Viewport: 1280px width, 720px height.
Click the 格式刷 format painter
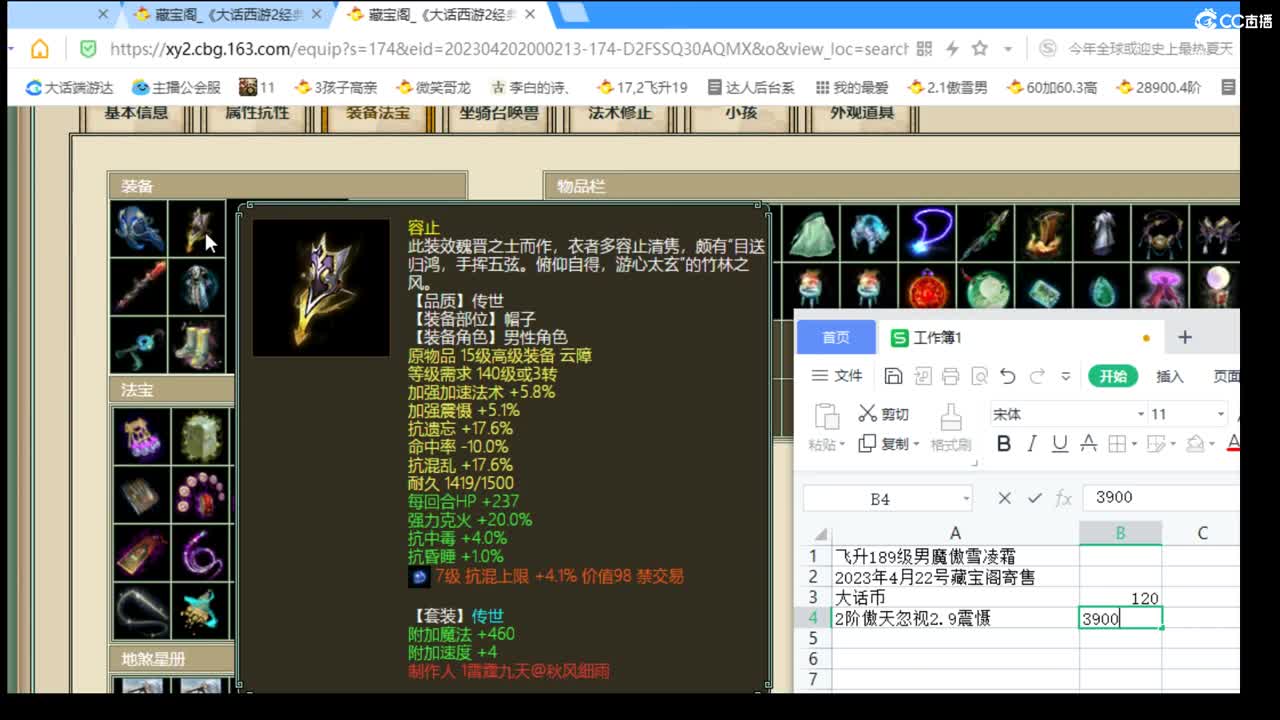(950, 427)
